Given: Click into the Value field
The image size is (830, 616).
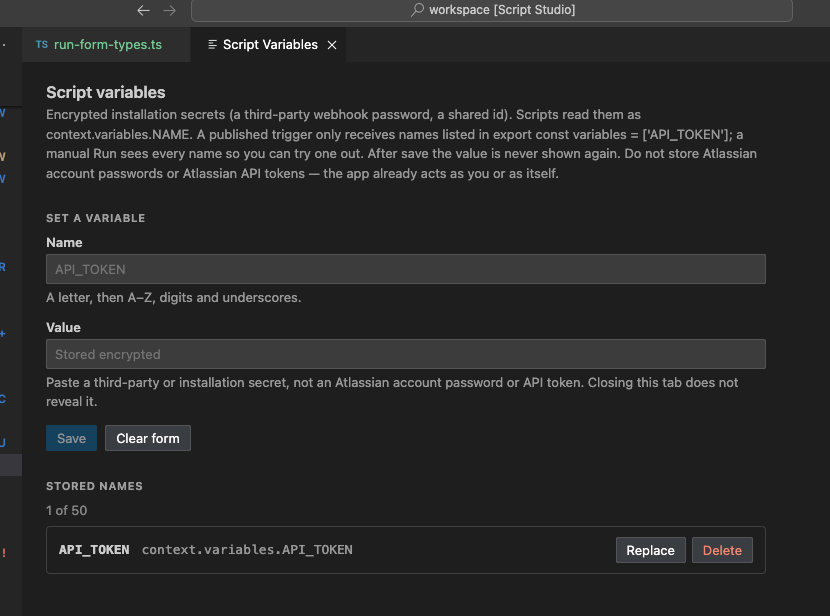Looking at the screenshot, I should point(405,354).
